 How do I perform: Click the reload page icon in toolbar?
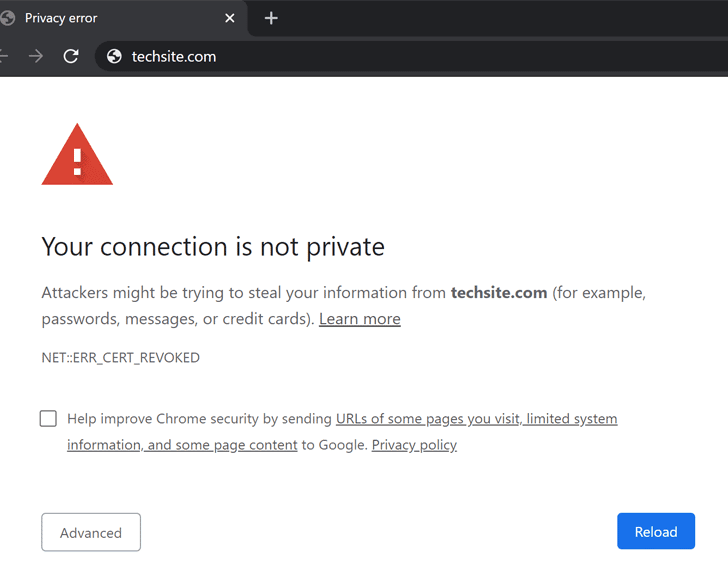coord(71,56)
